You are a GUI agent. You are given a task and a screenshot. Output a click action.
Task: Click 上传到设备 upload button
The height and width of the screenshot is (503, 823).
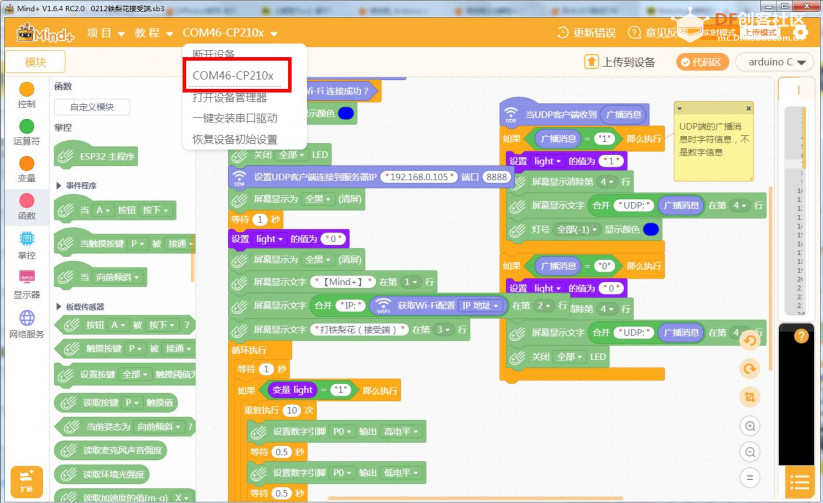tap(620, 62)
